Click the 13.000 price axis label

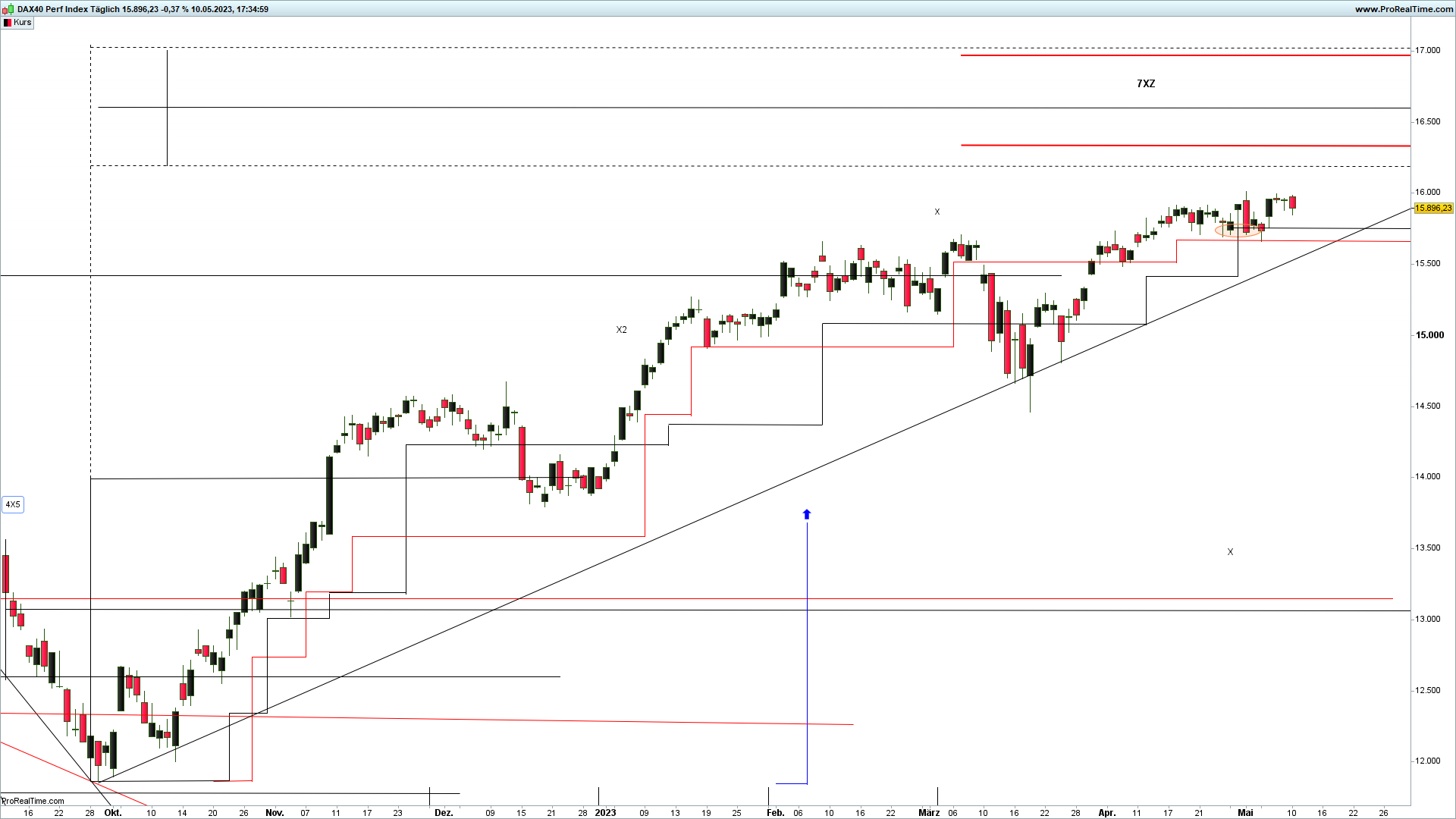(1428, 619)
